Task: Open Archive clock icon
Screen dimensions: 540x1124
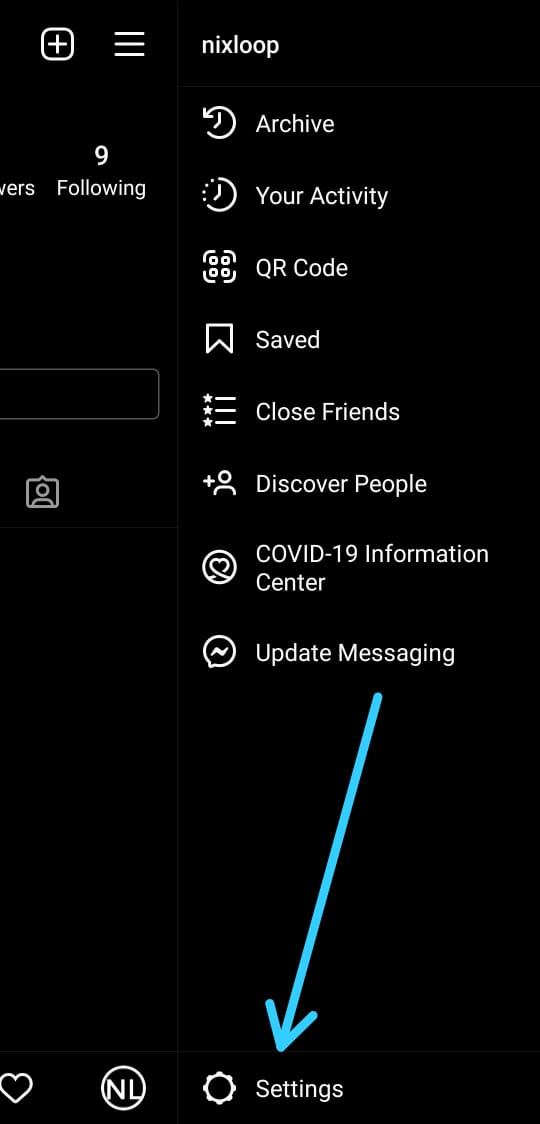Action: [x=219, y=123]
